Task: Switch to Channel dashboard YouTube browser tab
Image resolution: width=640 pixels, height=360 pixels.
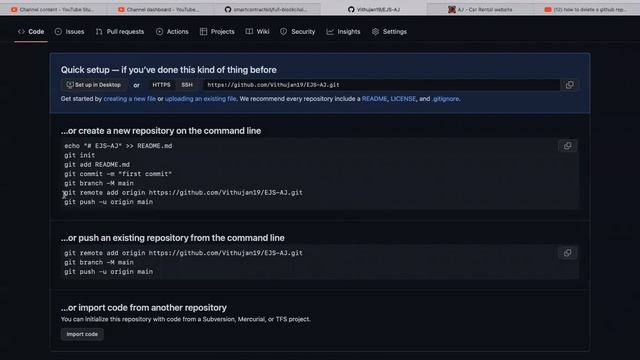Action: coord(159,9)
